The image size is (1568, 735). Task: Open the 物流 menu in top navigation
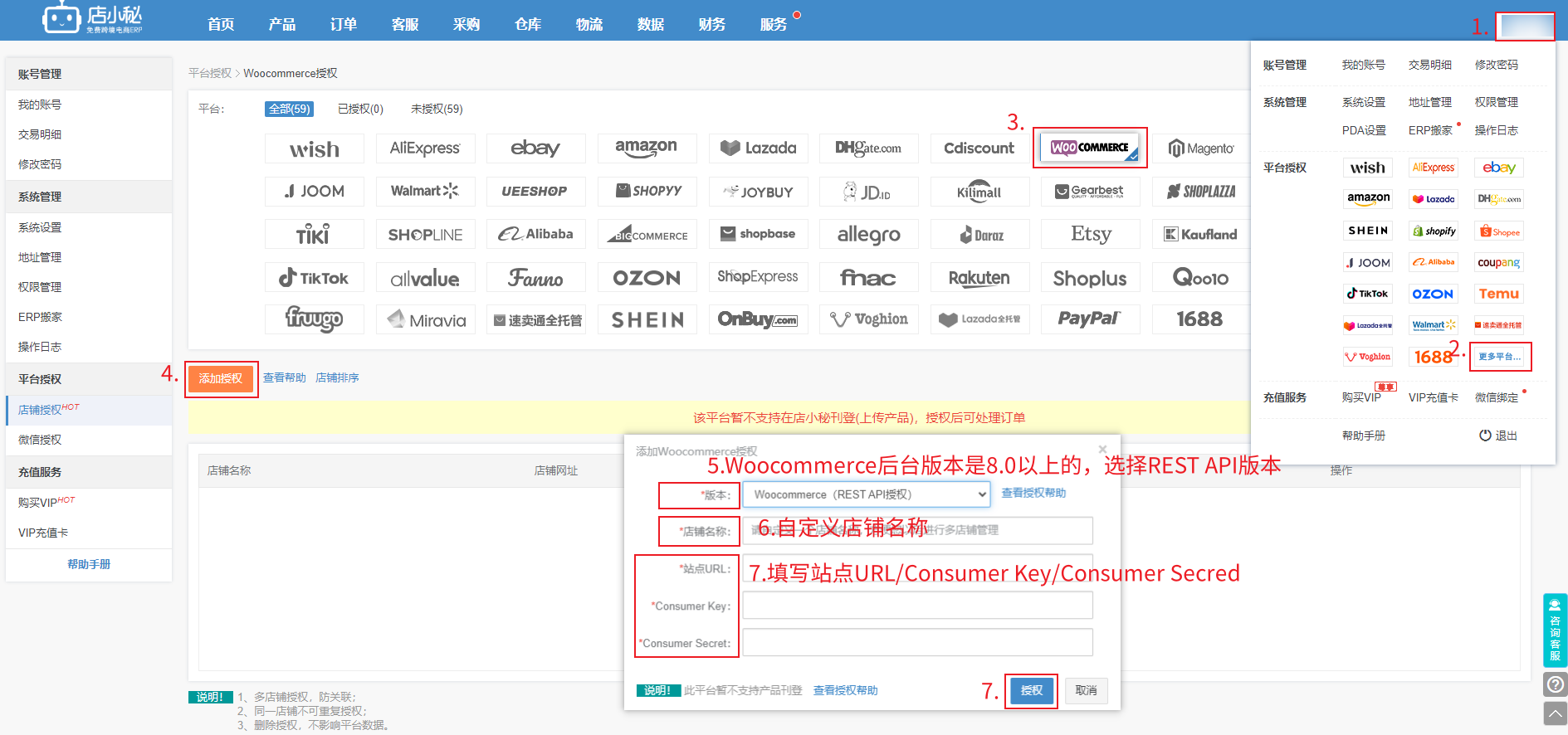pyautogui.click(x=589, y=24)
